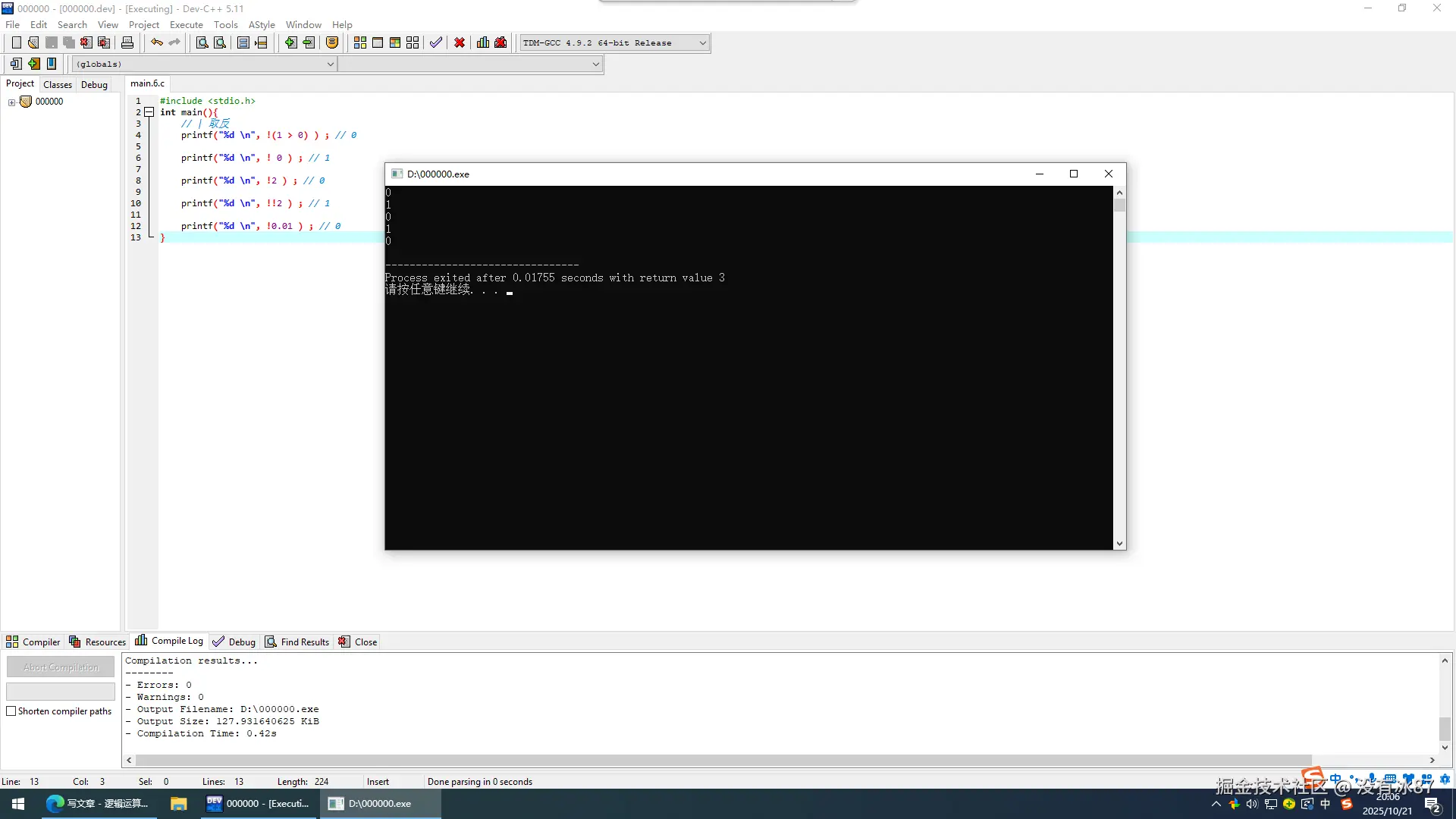Enable Shorten compiler paths checkbox
1456x819 pixels.
tap(11, 711)
